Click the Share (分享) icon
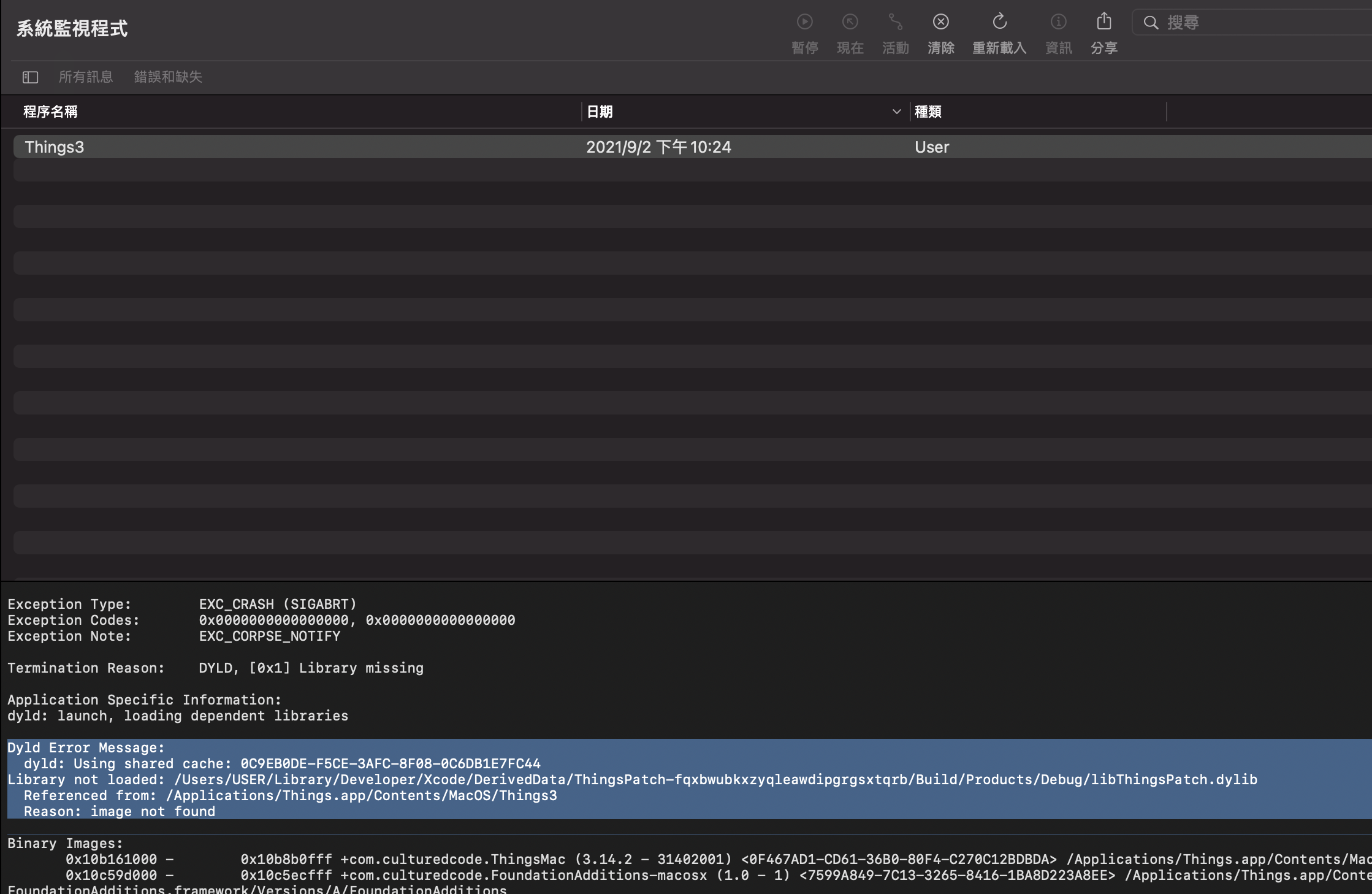Image resolution: width=1372 pixels, height=894 pixels. (x=1103, y=21)
